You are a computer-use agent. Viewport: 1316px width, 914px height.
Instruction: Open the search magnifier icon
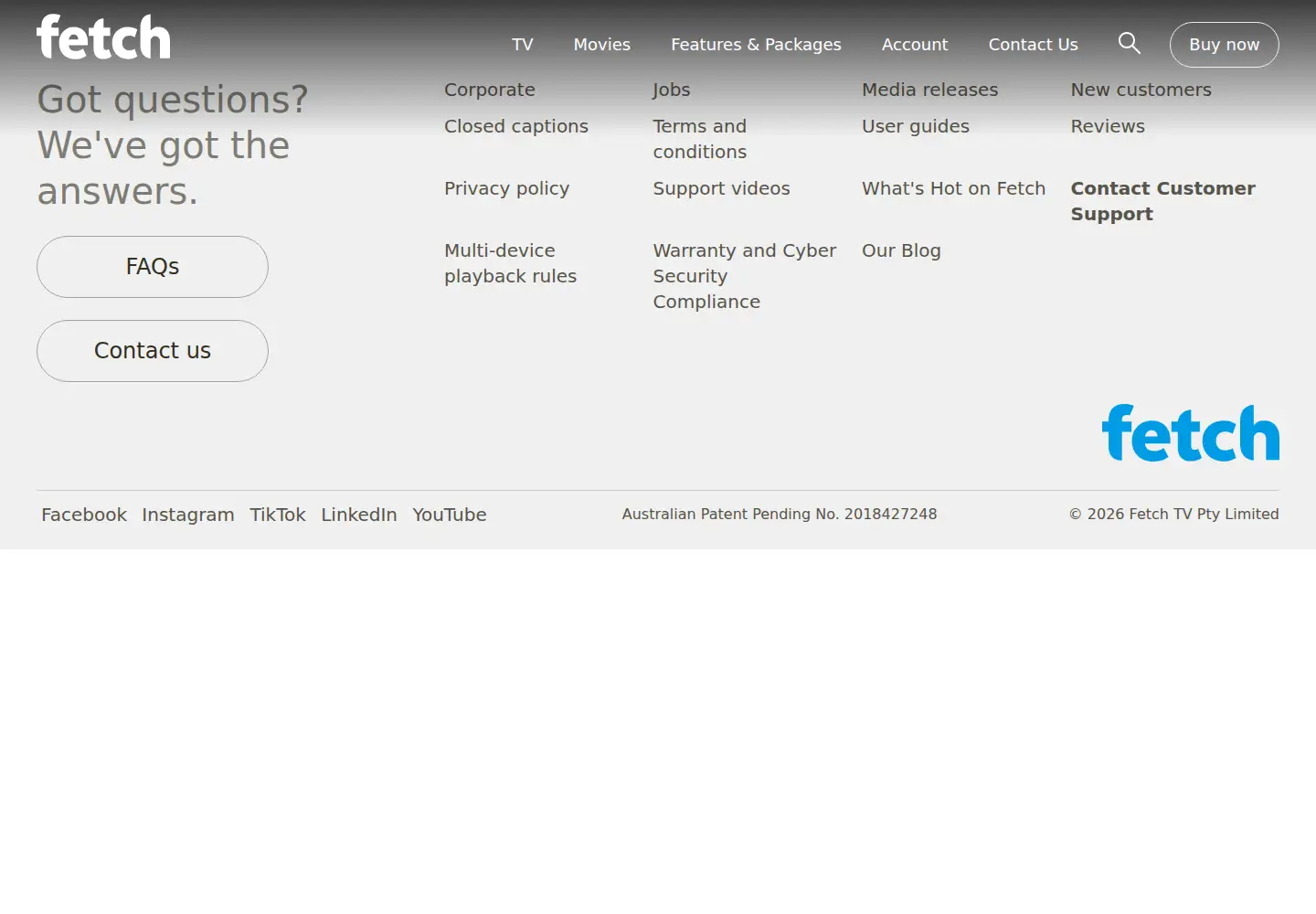point(1130,43)
